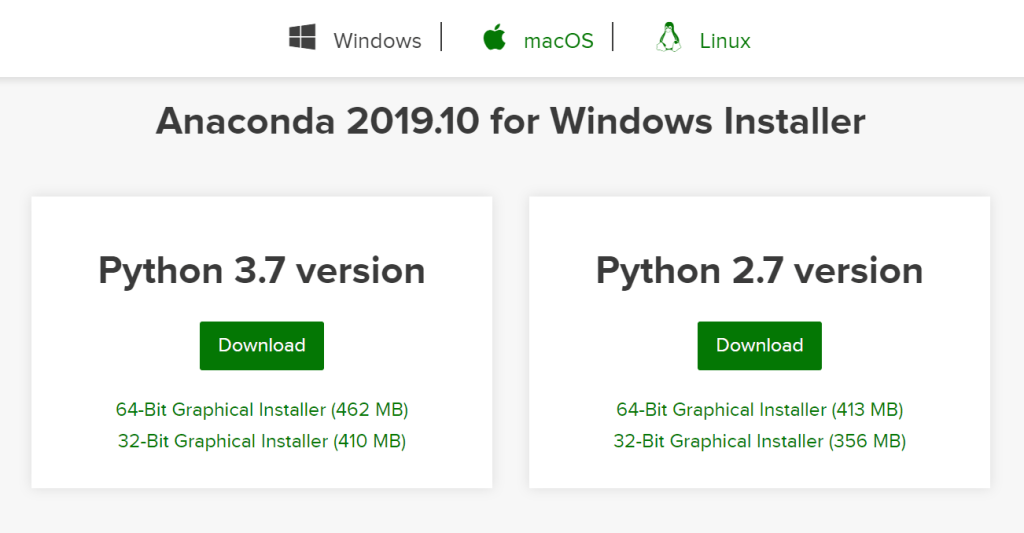Image resolution: width=1024 pixels, height=533 pixels.
Task: Click the Anaconda 2019.10 for Windows Installer heading
Action: [510, 121]
